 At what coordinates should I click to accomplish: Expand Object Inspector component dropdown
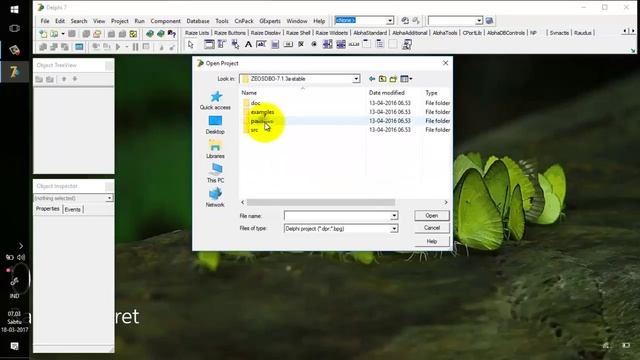coord(109,198)
